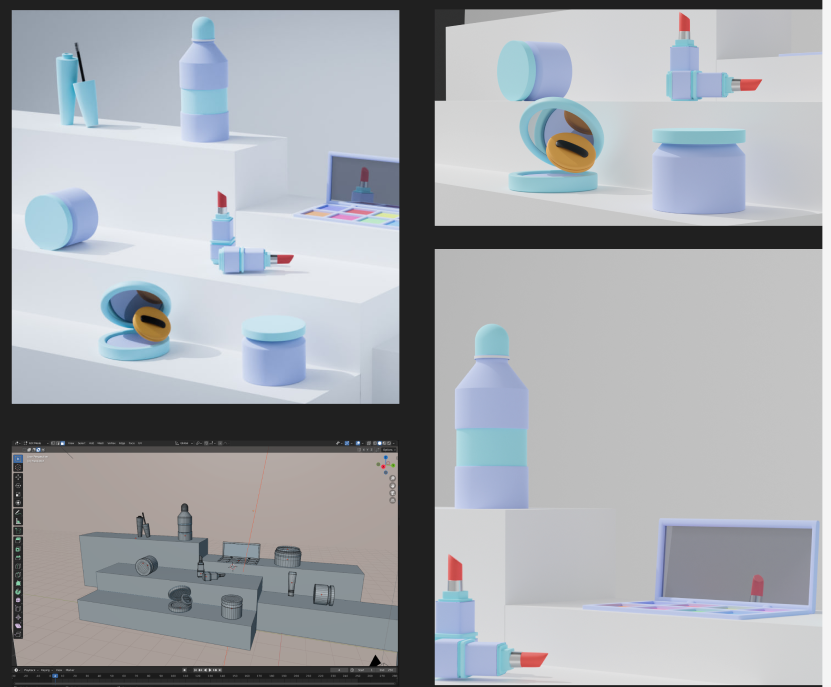Viewport: 831px width, 687px height.
Task: Enable vertex select mode
Action: [x=52, y=443]
